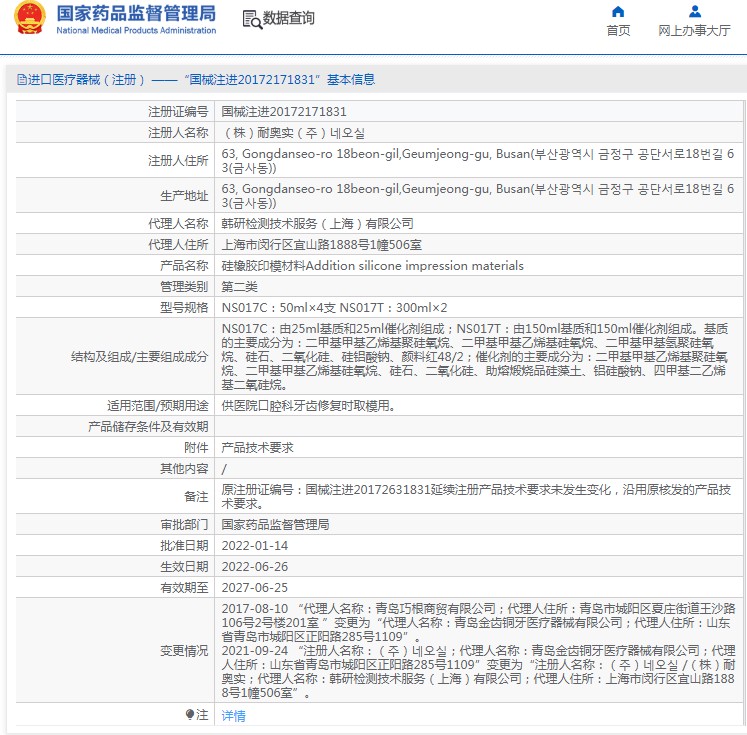Click the home house icon
The height and width of the screenshot is (735, 747).
[618, 11]
